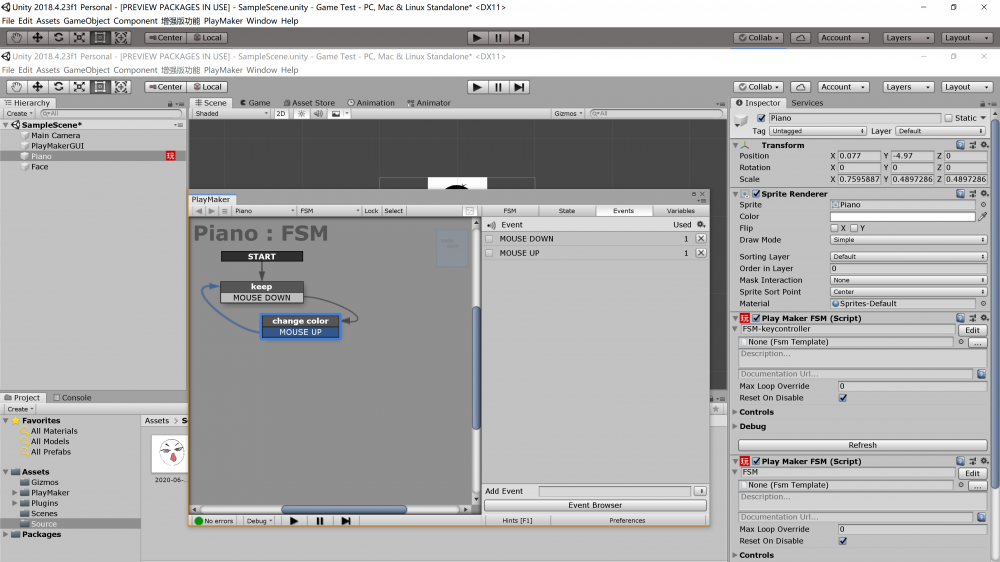Click the hierarchy lock icon
Viewport: 1000px width, 562px height.
tap(170, 103)
